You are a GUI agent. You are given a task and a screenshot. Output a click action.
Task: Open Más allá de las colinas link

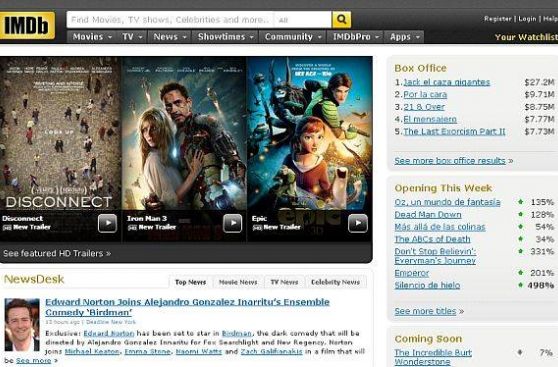(440, 227)
